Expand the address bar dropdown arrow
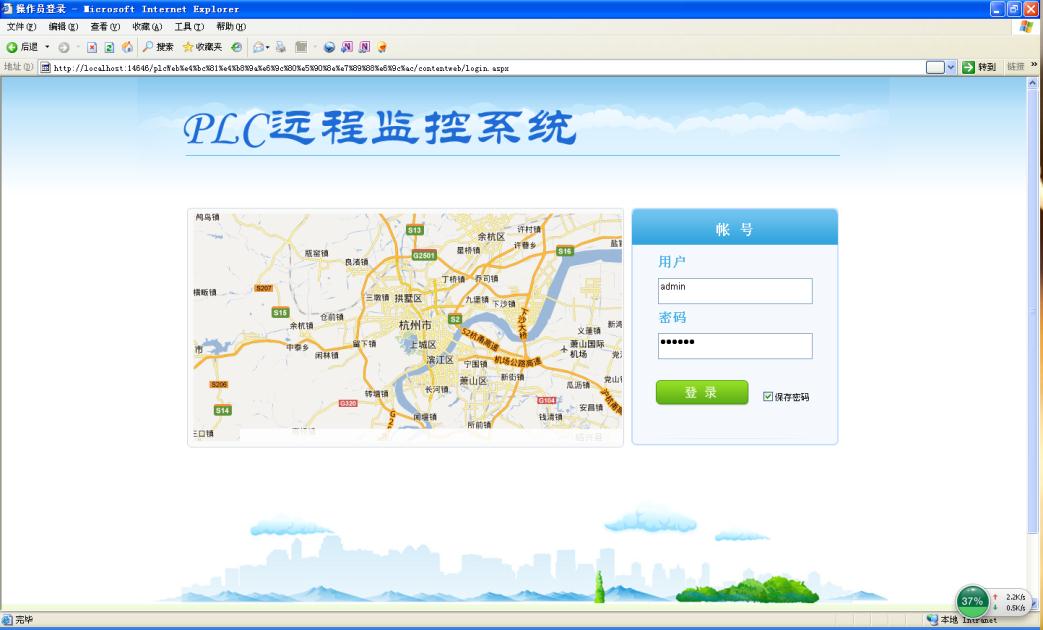Image resolution: width=1043 pixels, height=630 pixels. click(951, 67)
